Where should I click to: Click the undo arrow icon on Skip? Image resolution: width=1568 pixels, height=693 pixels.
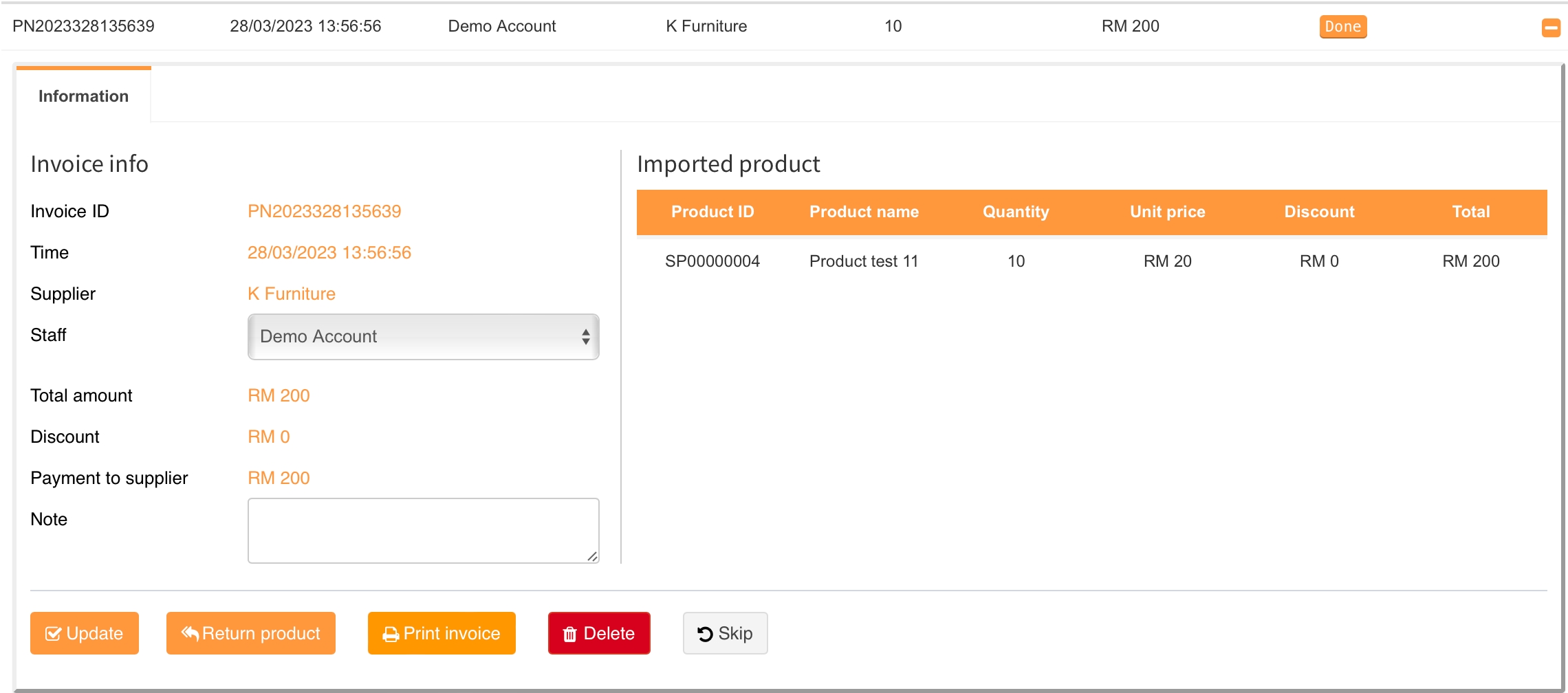705,634
